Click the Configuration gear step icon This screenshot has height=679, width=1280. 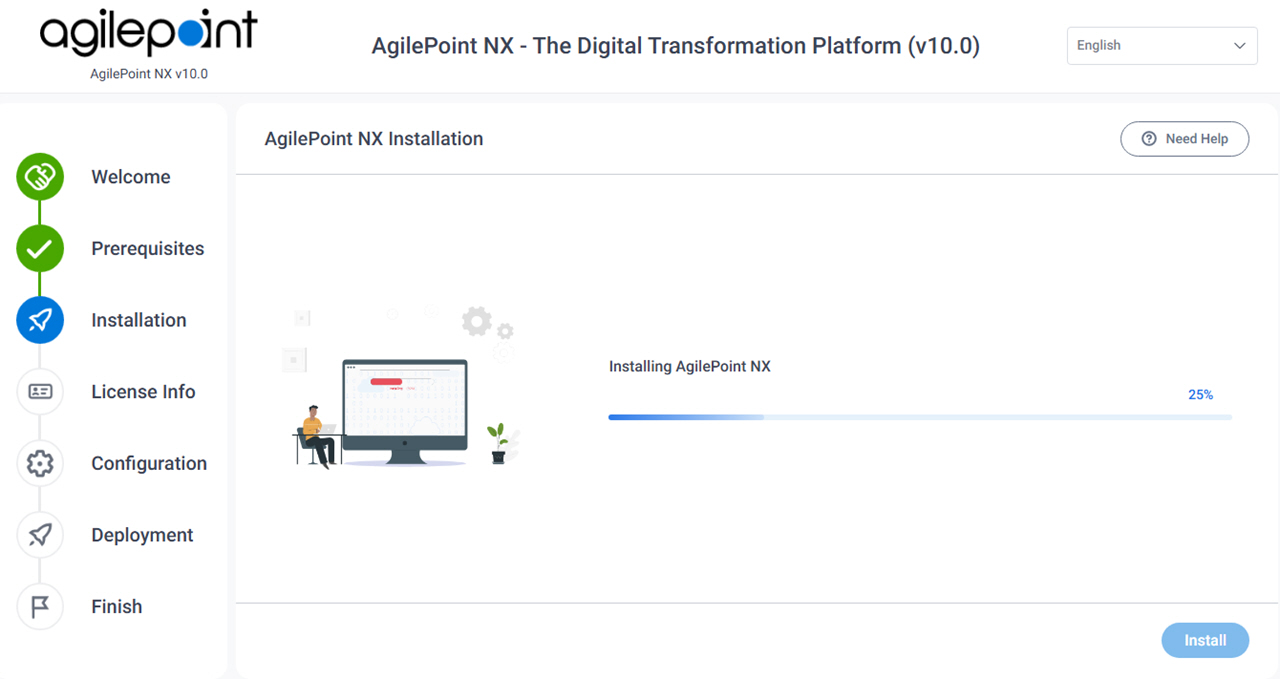coord(40,463)
